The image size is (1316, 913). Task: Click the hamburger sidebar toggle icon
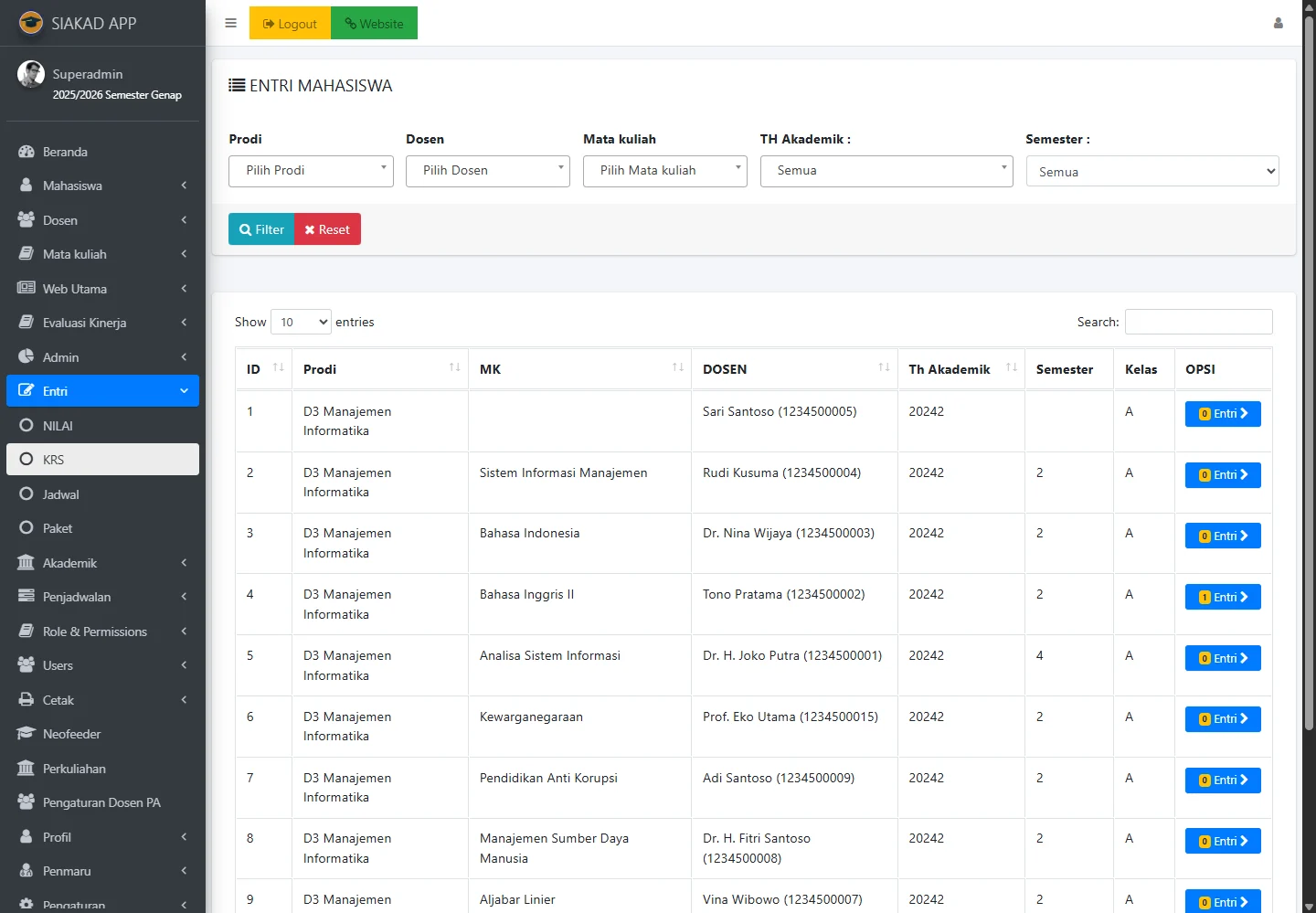tap(230, 23)
